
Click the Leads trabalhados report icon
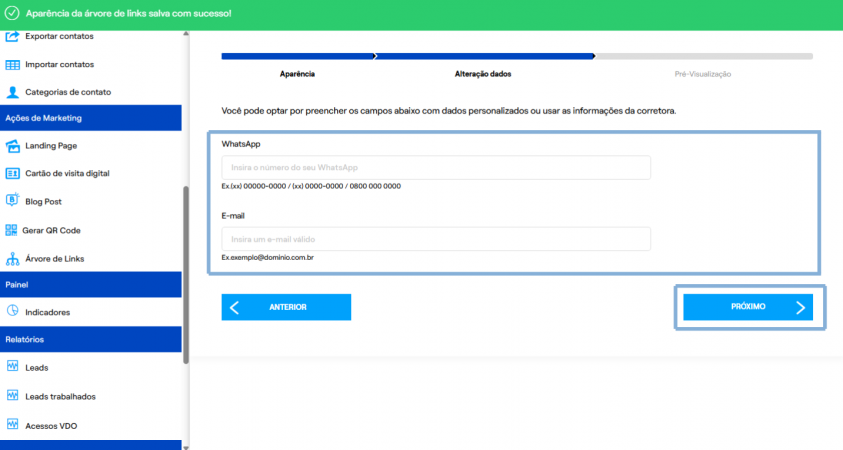point(12,395)
